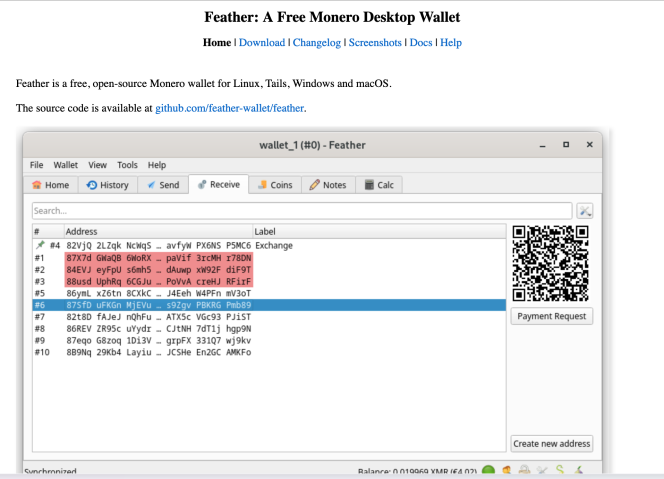Click the wallet lock icon in status bar

tap(525, 470)
